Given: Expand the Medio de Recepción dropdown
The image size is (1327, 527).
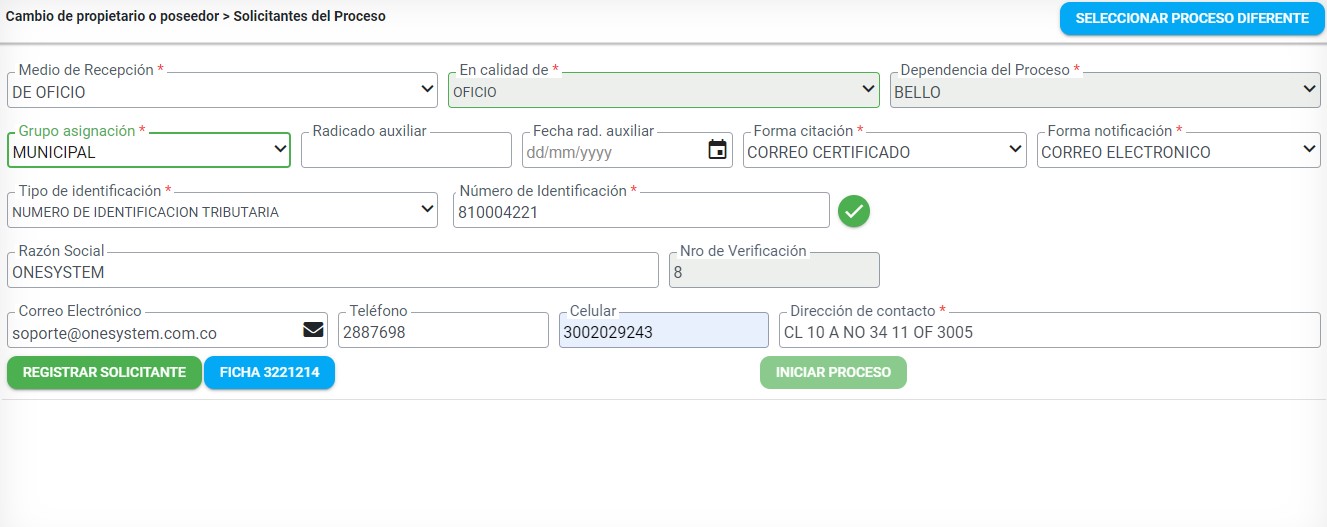Looking at the screenshot, I should click(x=222, y=91).
